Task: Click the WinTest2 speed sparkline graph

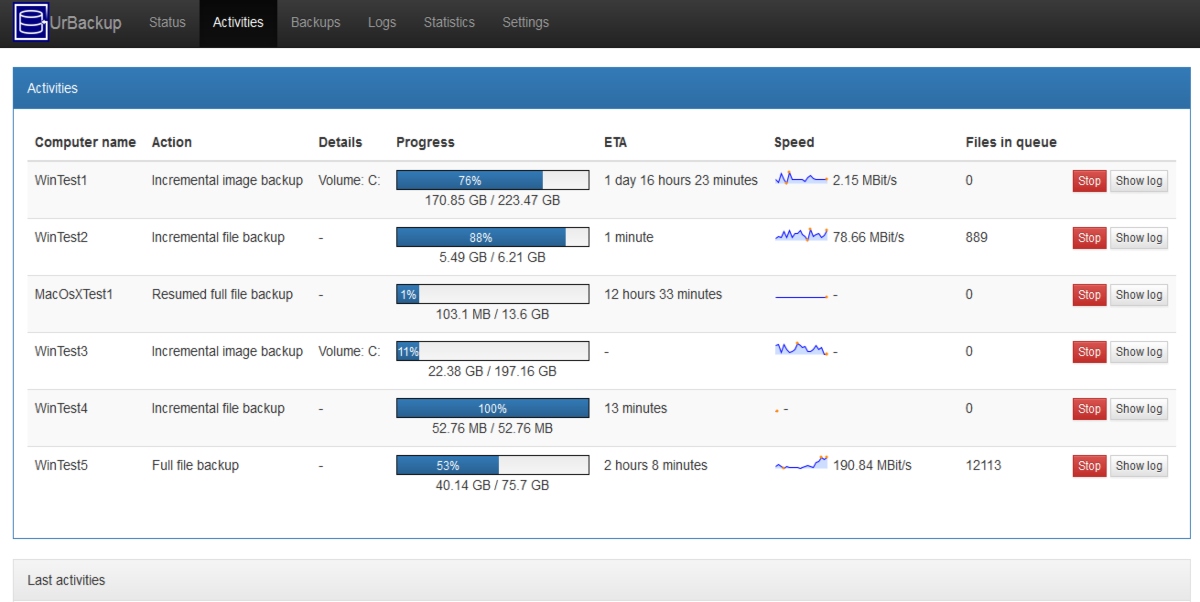Action: point(801,236)
